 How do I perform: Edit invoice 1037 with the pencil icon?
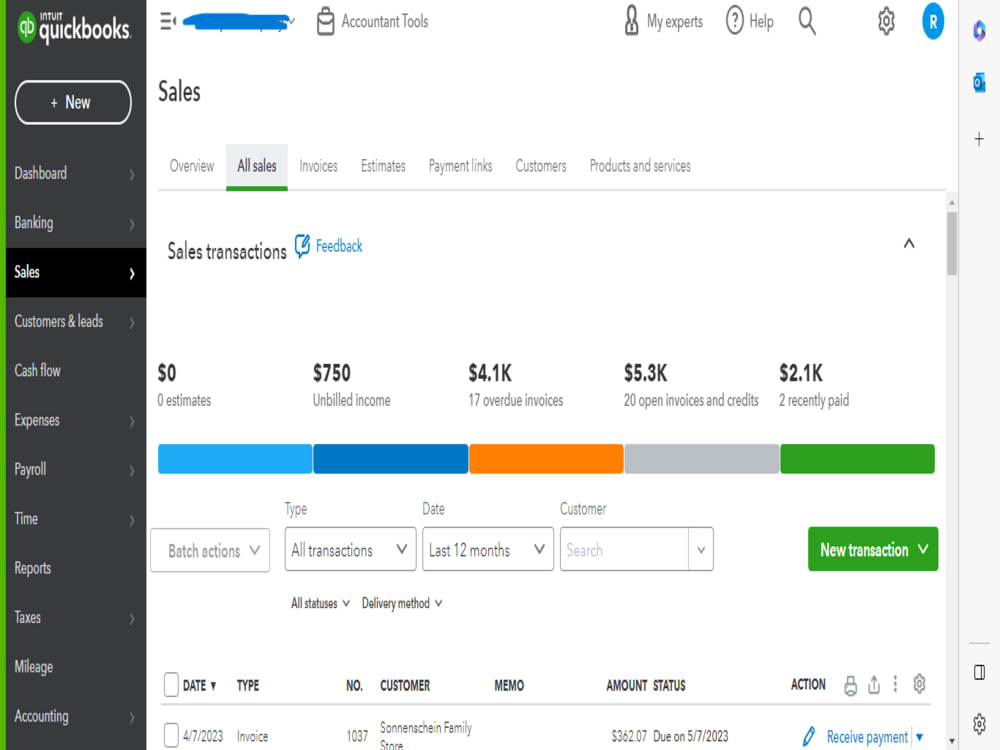pyautogui.click(x=809, y=736)
